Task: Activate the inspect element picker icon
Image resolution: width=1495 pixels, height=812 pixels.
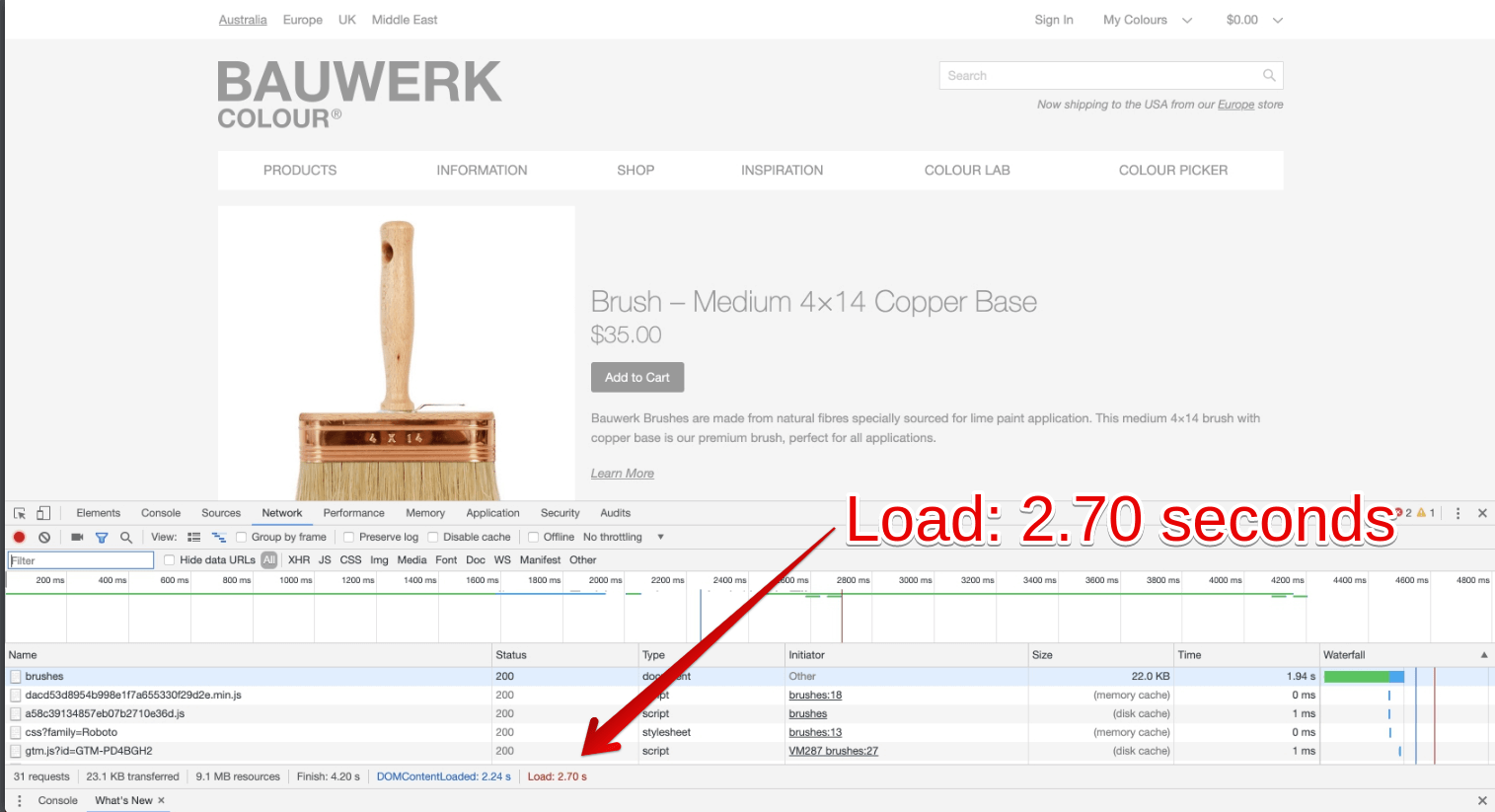Action: 19,513
